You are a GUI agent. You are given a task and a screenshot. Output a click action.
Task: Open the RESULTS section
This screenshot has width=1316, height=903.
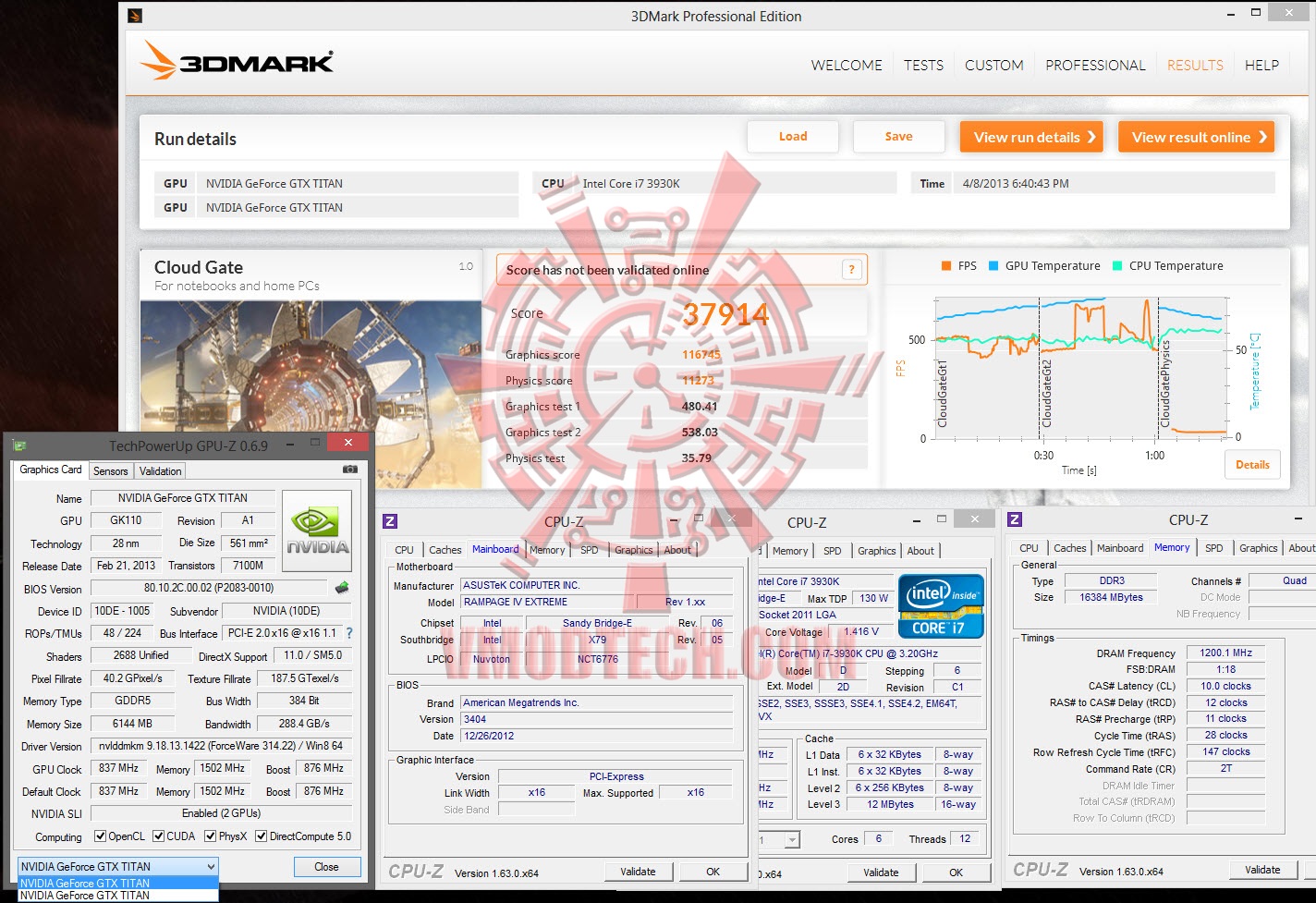coord(1195,65)
